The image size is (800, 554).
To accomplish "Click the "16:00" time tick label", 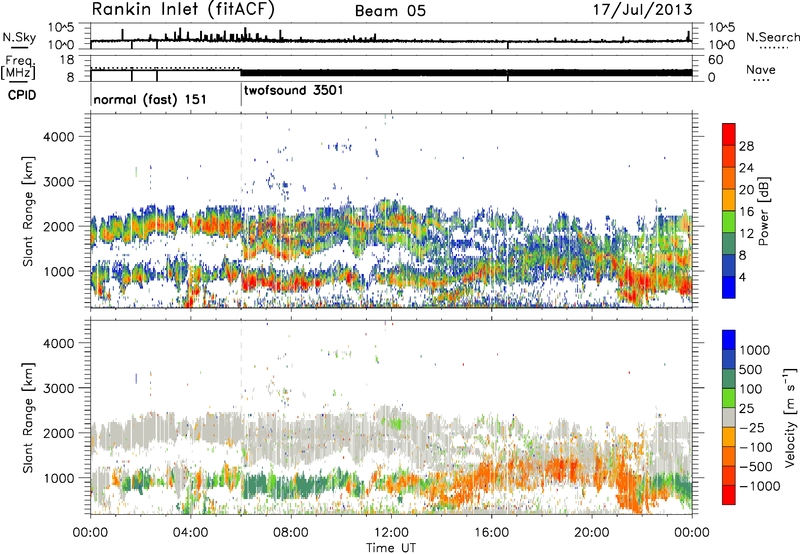I will (491, 533).
